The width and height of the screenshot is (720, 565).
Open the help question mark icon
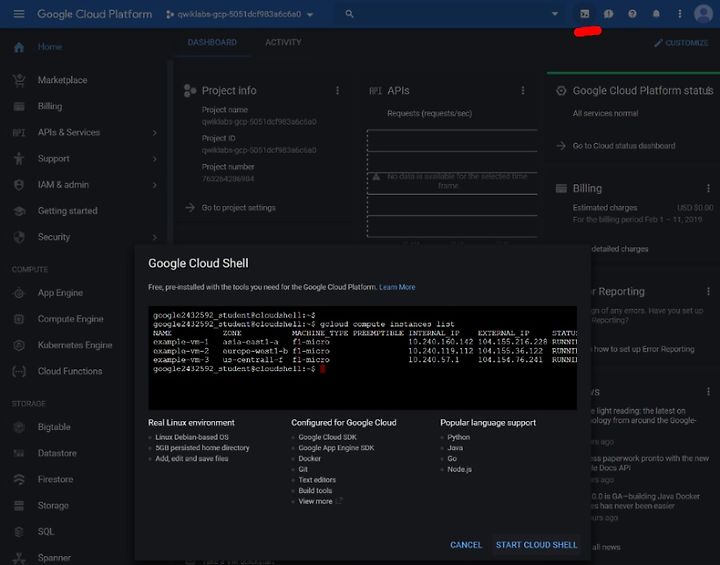coord(632,14)
